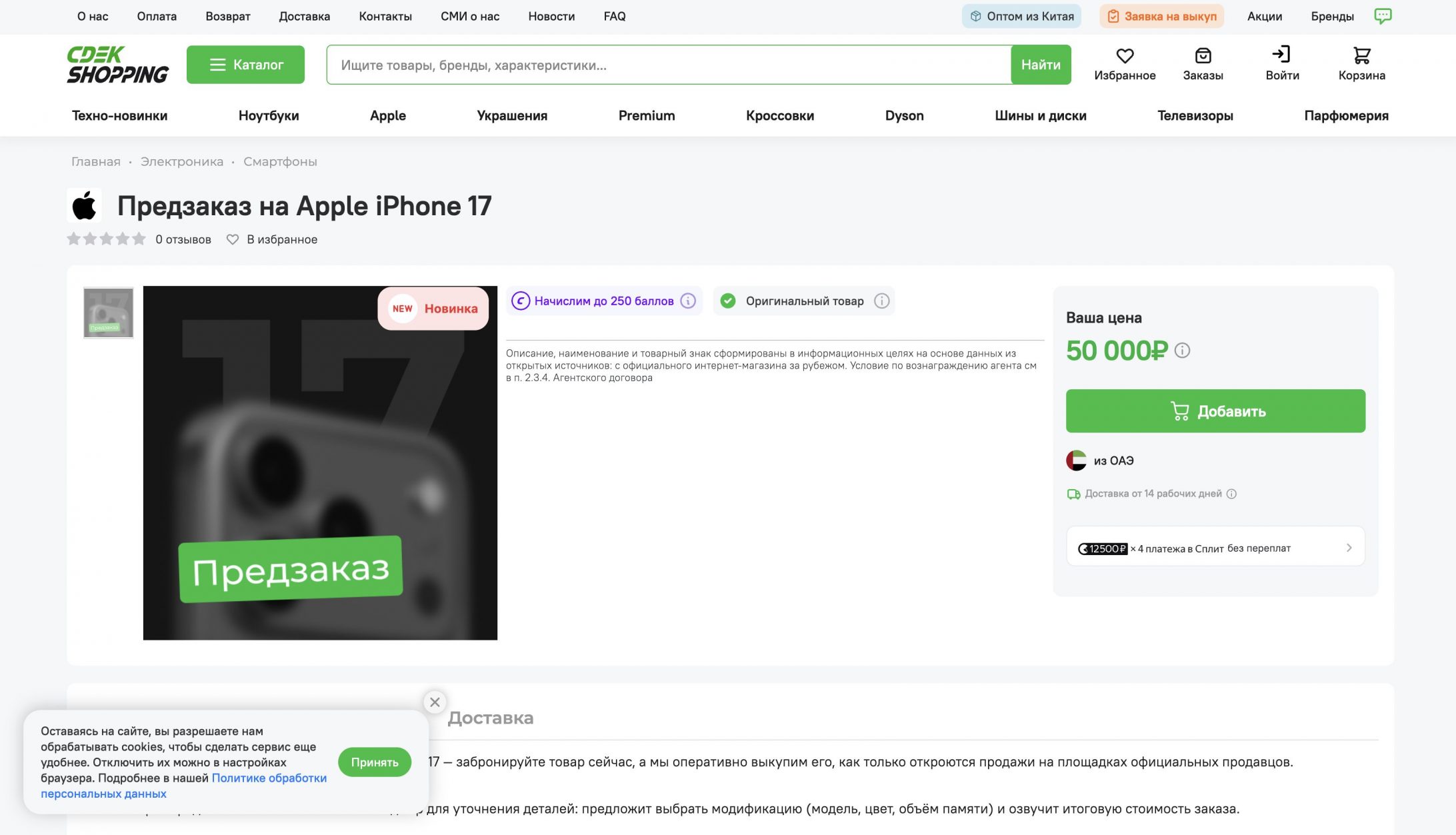Click the info icon next to the price
This screenshot has width=1456, height=835.
coord(1182,351)
